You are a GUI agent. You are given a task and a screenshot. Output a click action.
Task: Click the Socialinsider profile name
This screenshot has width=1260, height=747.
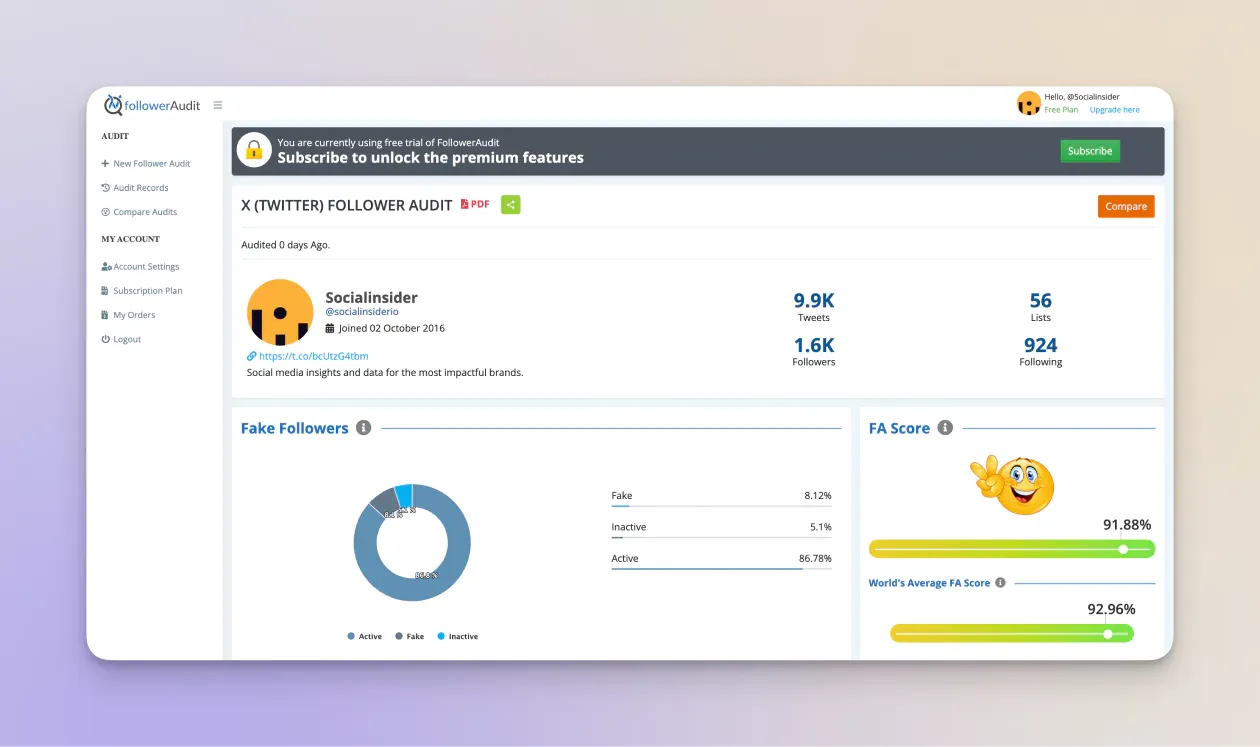pos(372,297)
